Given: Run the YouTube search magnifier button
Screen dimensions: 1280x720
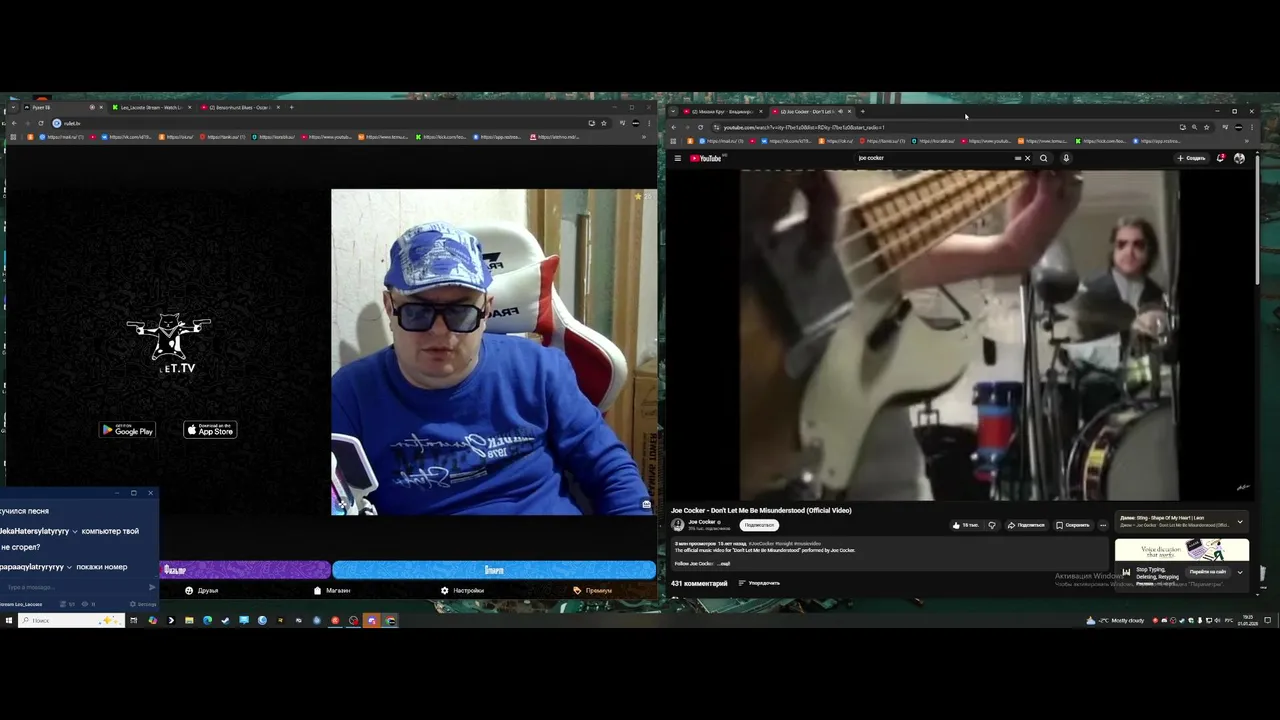Looking at the screenshot, I should (x=1044, y=158).
